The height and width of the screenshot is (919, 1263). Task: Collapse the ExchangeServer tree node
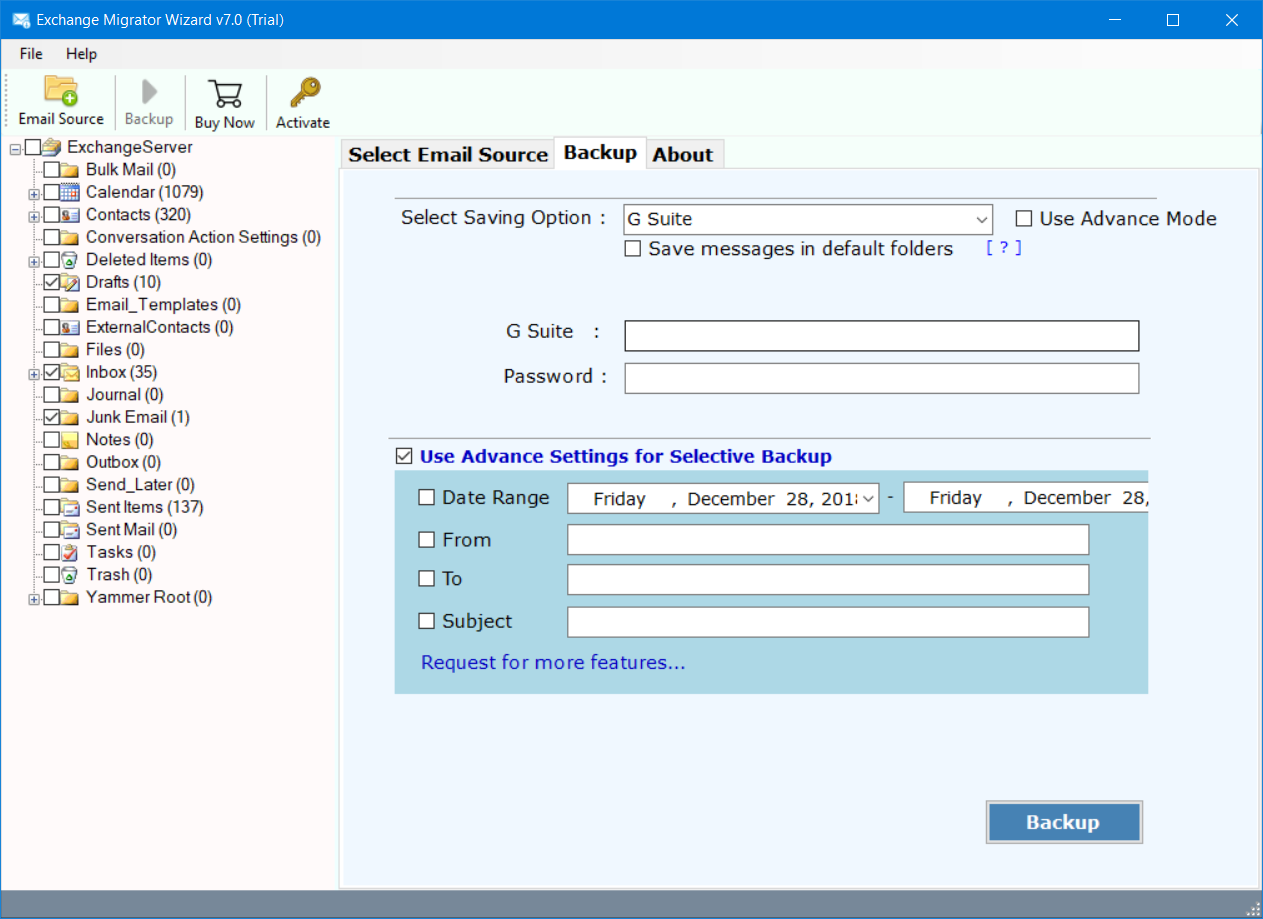point(15,148)
